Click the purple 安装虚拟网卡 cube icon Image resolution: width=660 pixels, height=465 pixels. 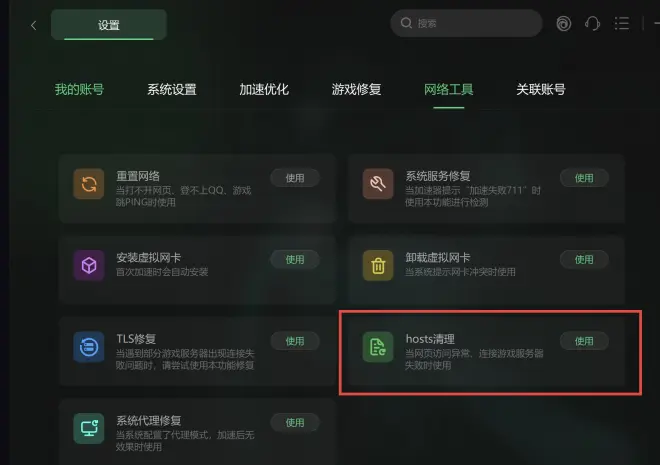pyautogui.click(x=89, y=266)
